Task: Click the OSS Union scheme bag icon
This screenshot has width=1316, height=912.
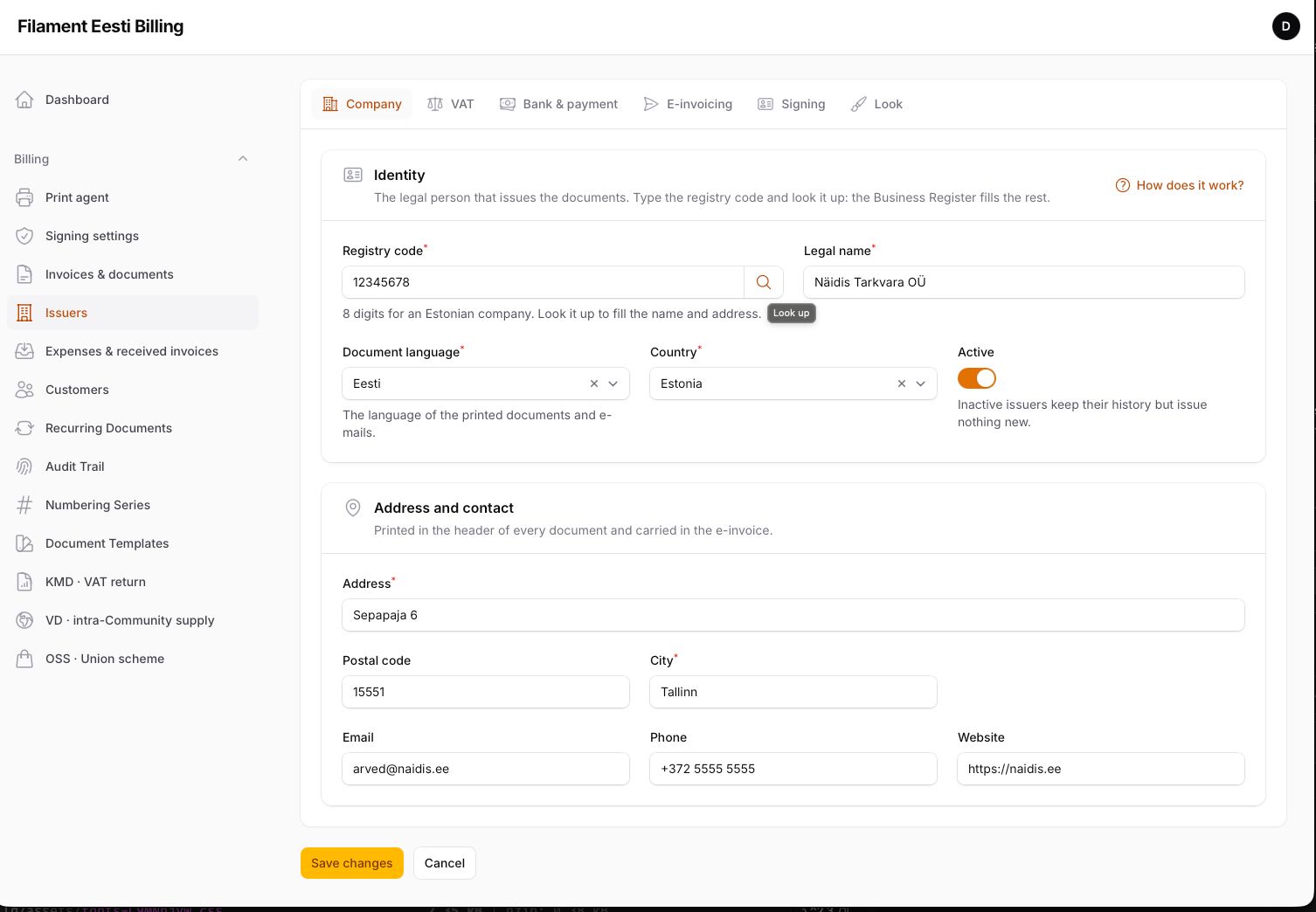Action: pos(24,659)
